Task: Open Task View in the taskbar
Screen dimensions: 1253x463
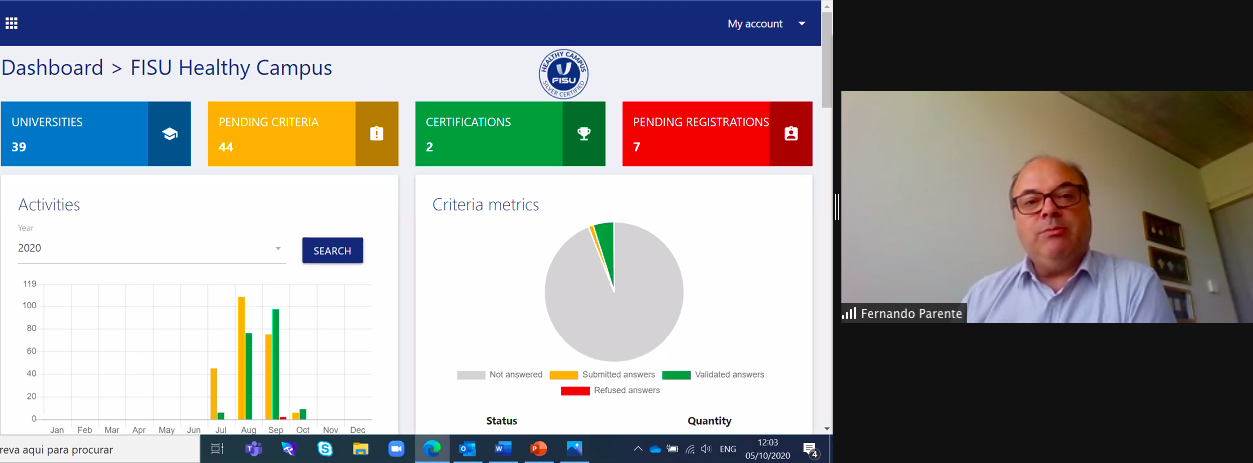Action: pyautogui.click(x=217, y=449)
